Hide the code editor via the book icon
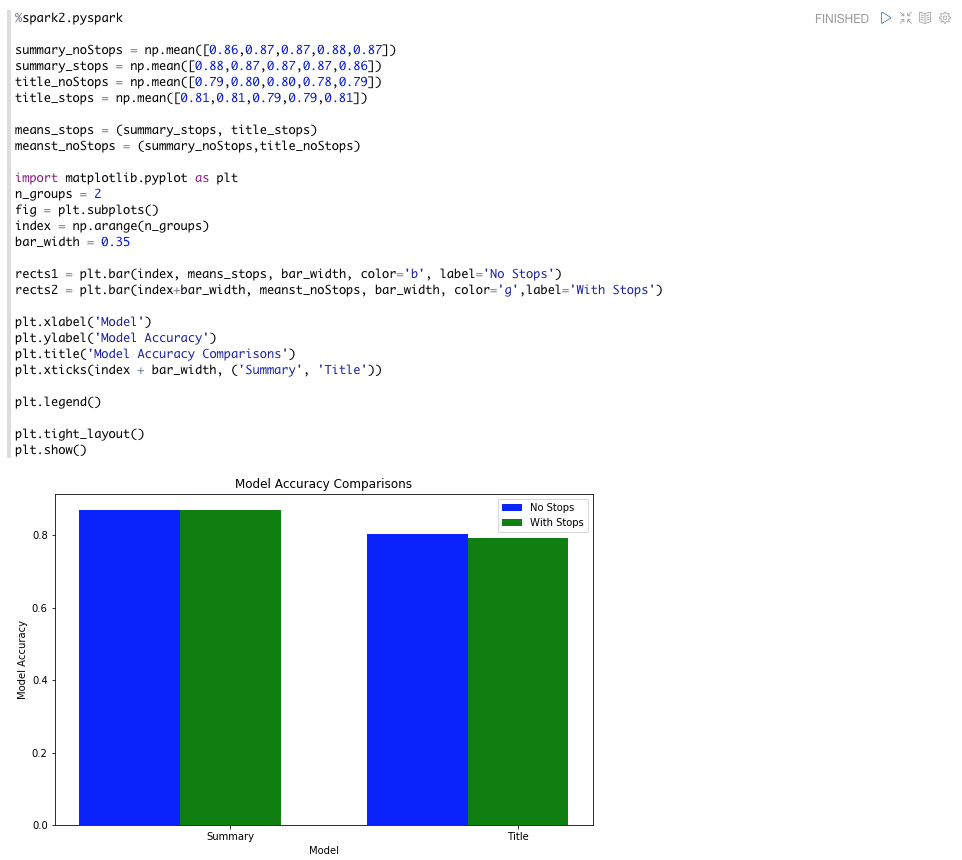Image resolution: width=962 pixels, height=860 pixels. pyautogui.click(x=925, y=18)
